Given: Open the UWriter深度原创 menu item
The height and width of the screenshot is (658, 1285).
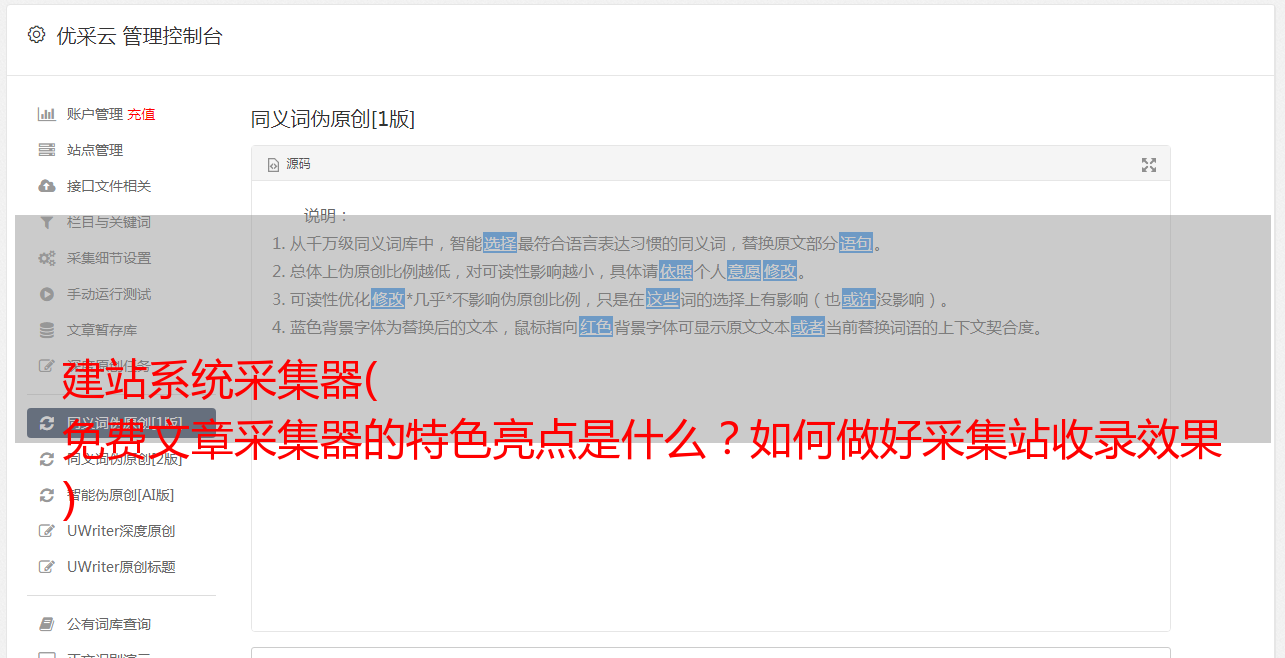Looking at the screenshot, I should point(121,531).
